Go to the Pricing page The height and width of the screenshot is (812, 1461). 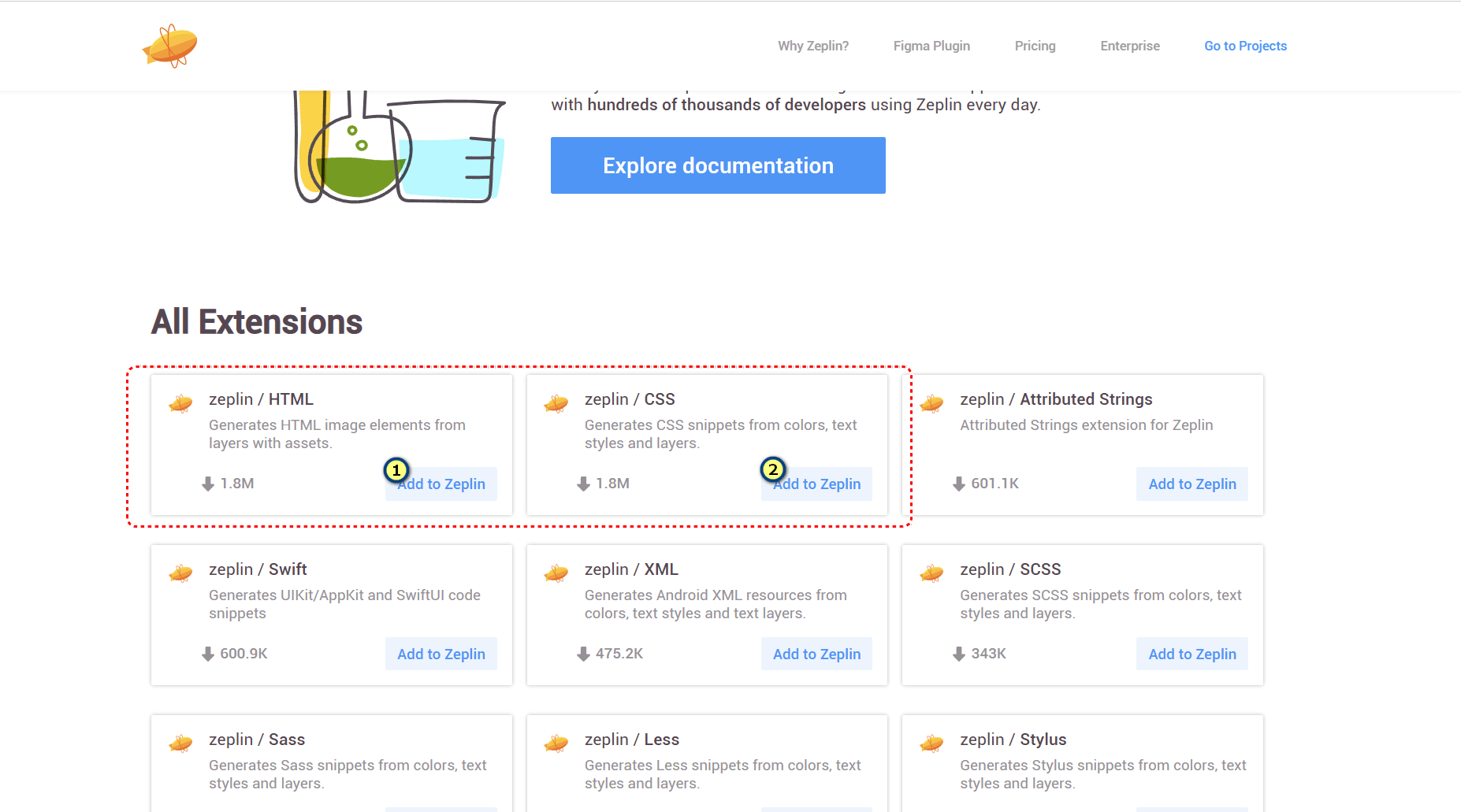pyautogui.click(x=1035, y=46)
